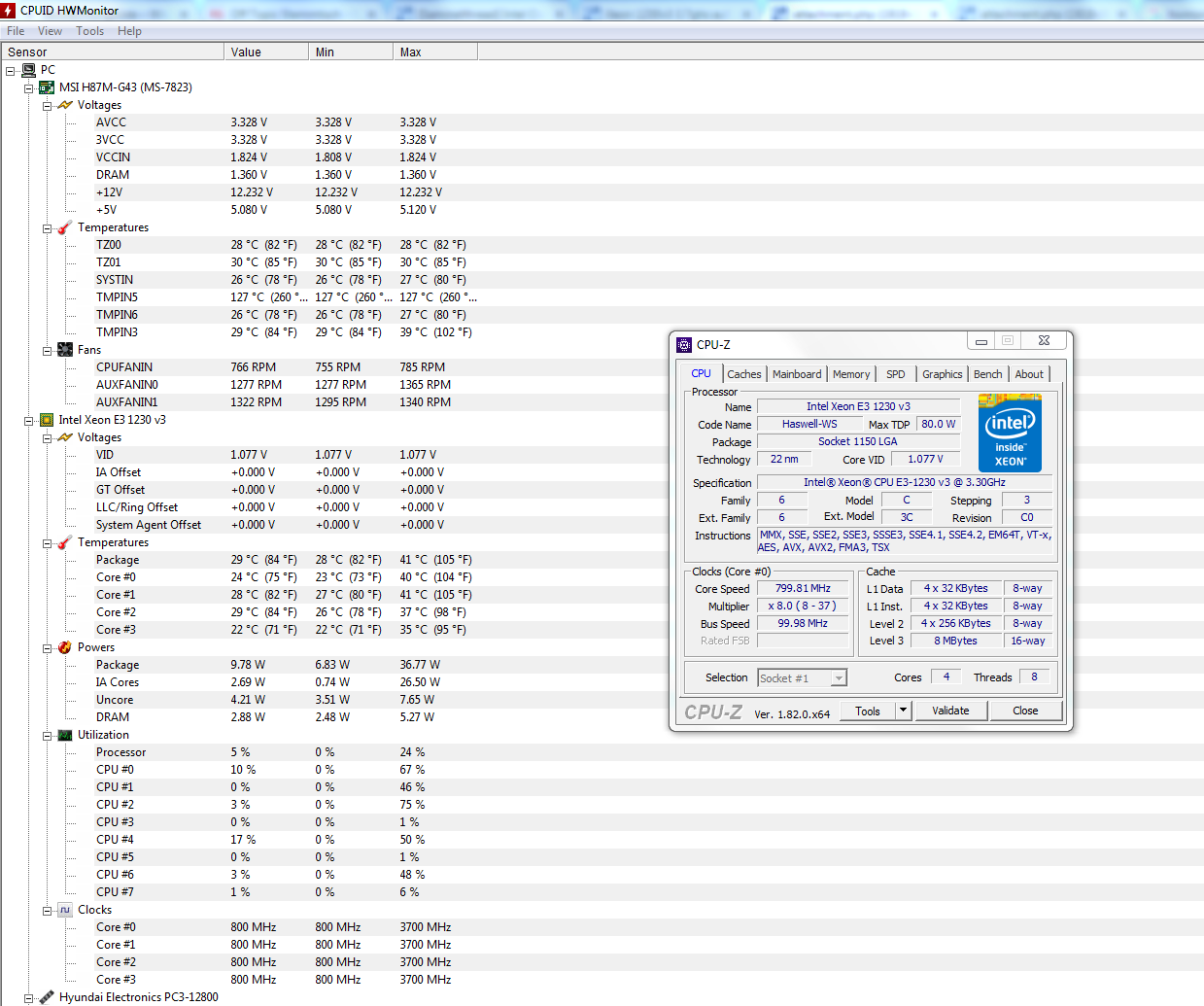The height and width of the screenshot is (1006, 1204).
Task: Click the Xeon Voltages icon
Action: click(x=65, y=437)
